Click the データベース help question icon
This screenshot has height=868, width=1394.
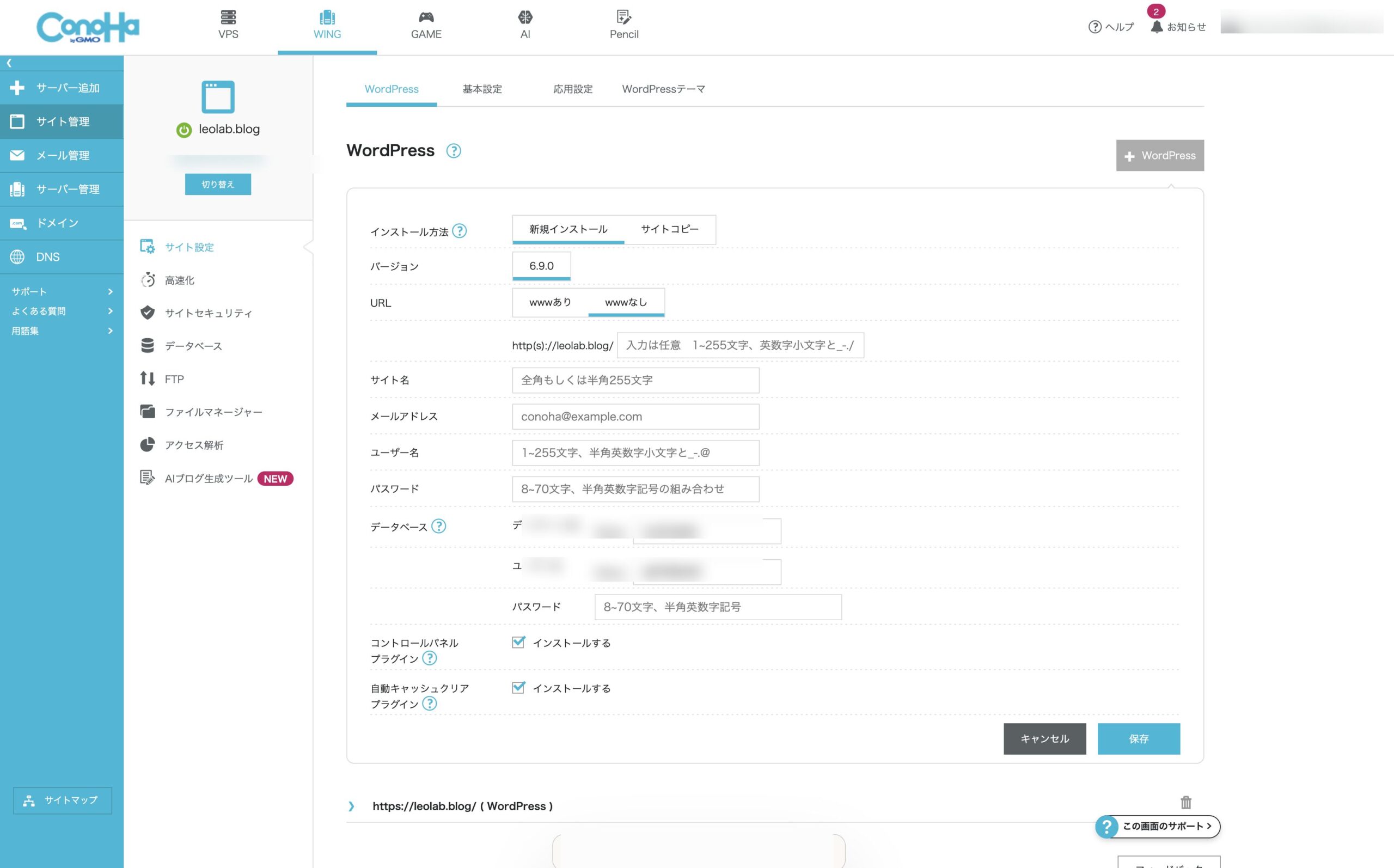coord(438,526)
